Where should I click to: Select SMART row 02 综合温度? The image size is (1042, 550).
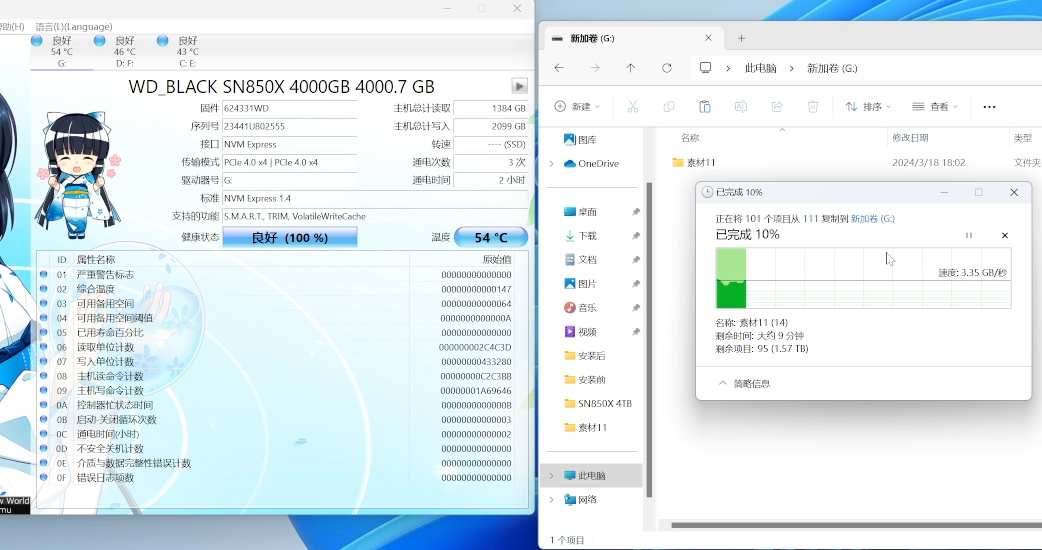[x=282, y=289]
